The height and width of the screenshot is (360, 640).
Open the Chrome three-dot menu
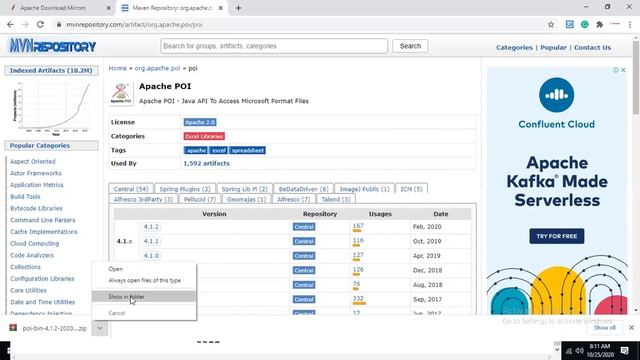point(630,24)
